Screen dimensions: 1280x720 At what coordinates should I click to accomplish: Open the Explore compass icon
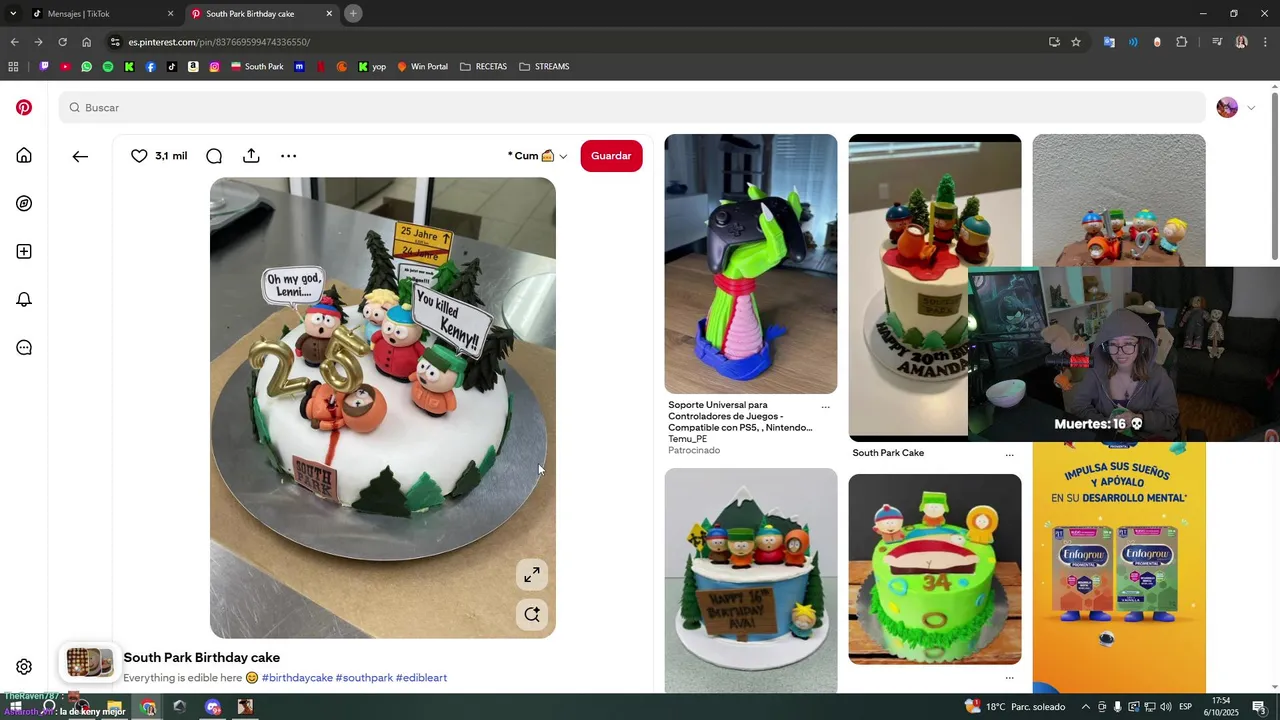(24, 203)
